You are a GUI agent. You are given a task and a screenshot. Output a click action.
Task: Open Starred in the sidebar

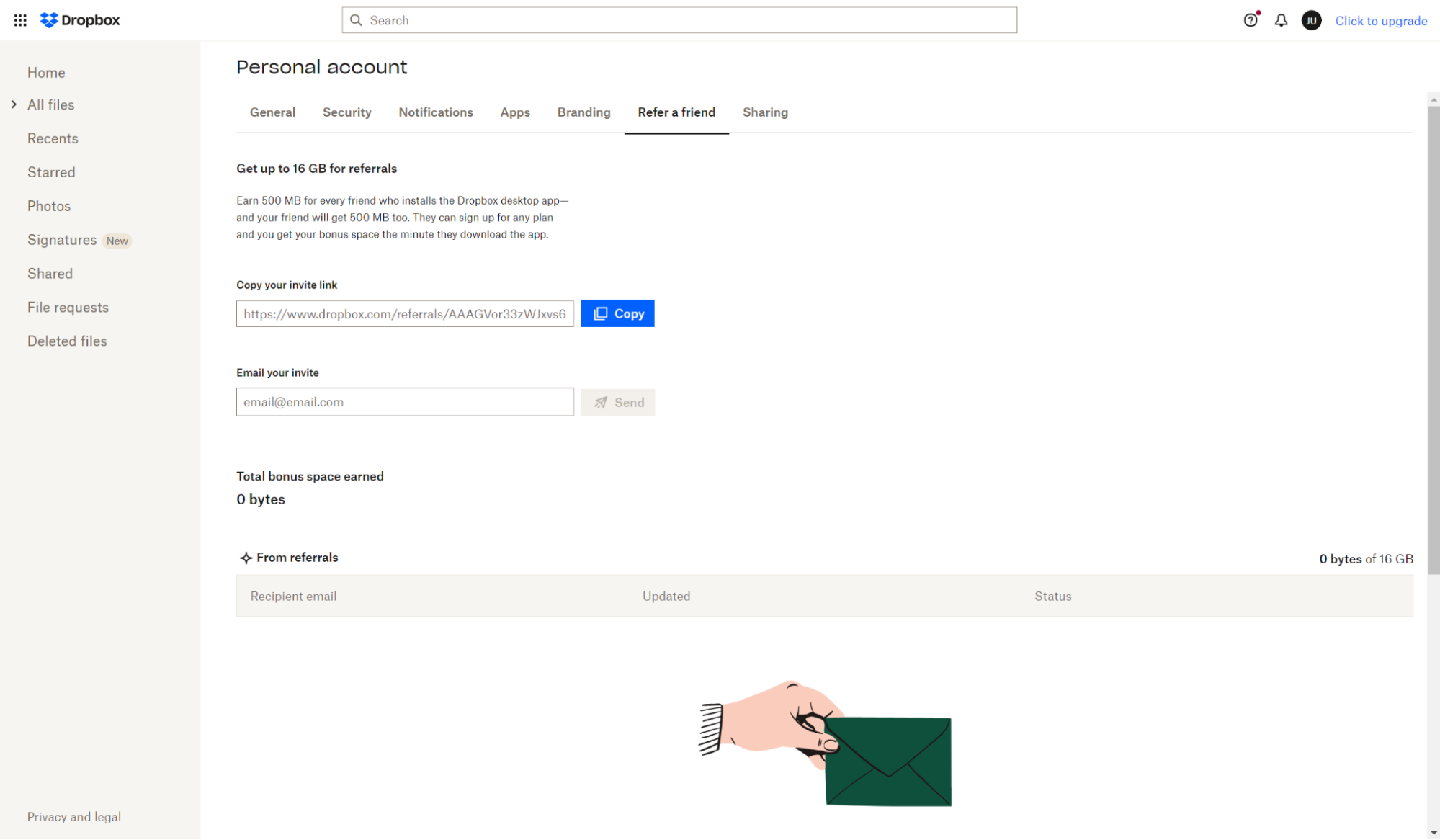pyautogui.click(x=51, y=172)
